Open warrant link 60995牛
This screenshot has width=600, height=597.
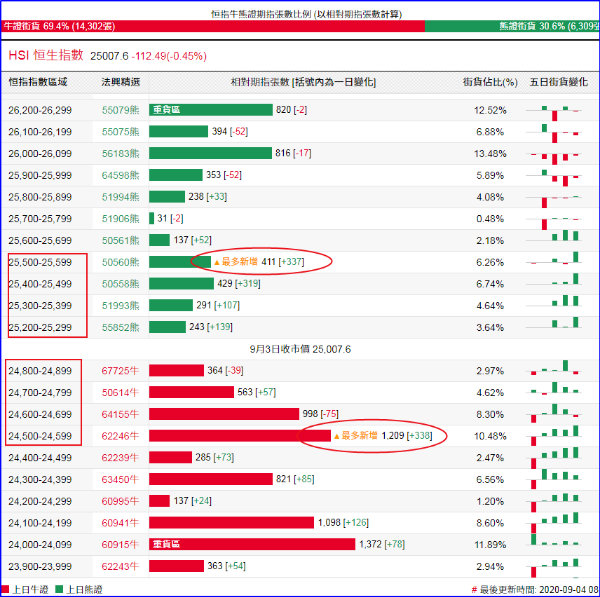click(x=120, y=501)
